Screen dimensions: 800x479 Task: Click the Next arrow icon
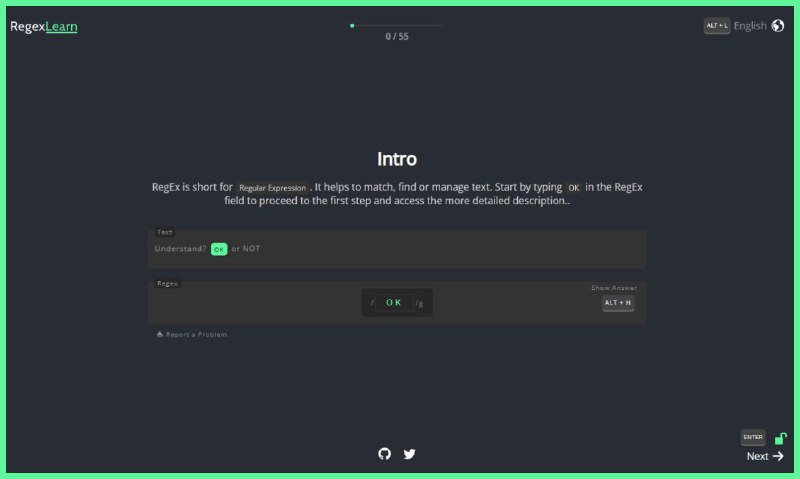778,456
